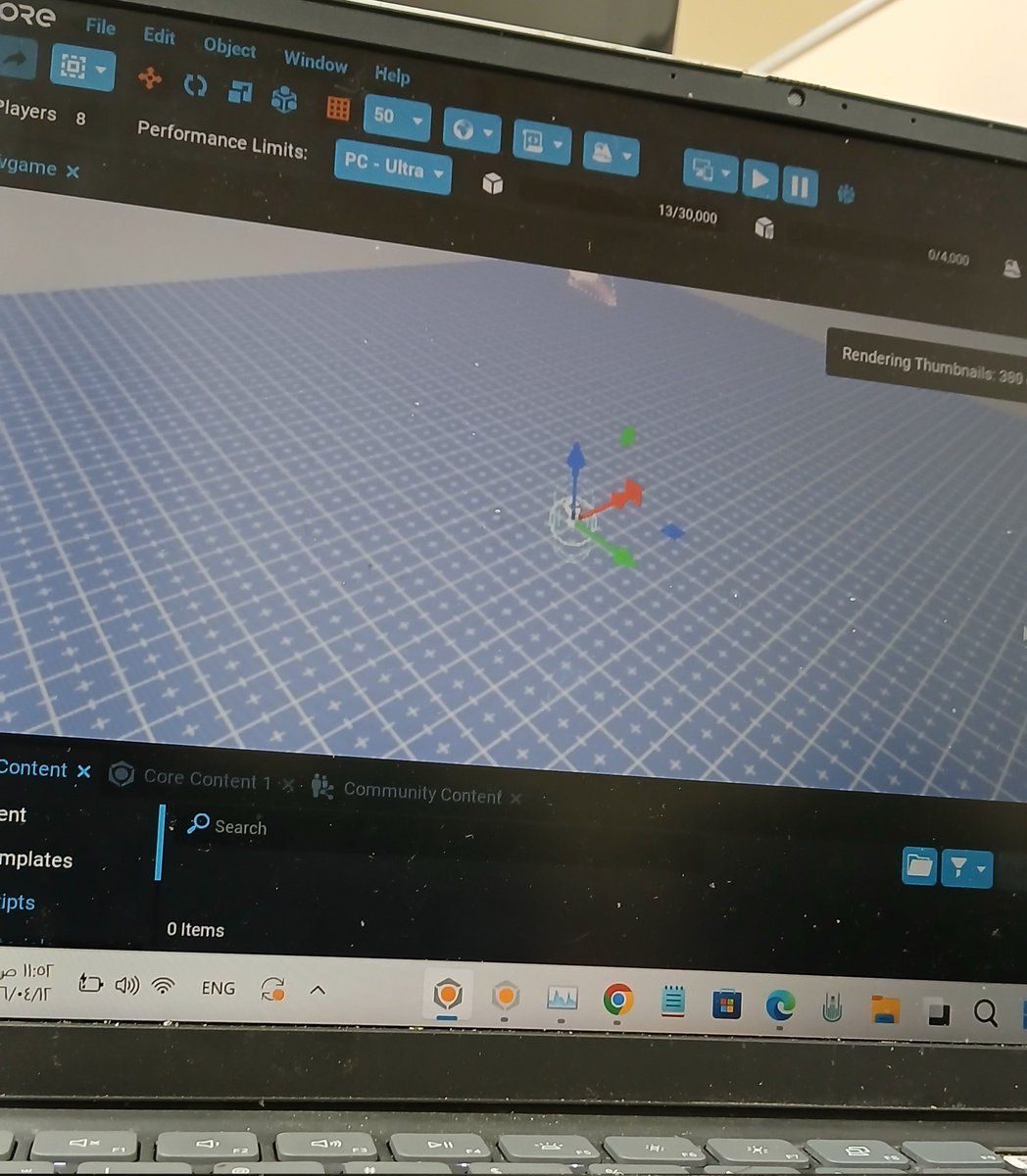Viewport: 1027px width, 1176px height.
Task: Open the globe view mode dropdown
Action: tap(471, 131)
